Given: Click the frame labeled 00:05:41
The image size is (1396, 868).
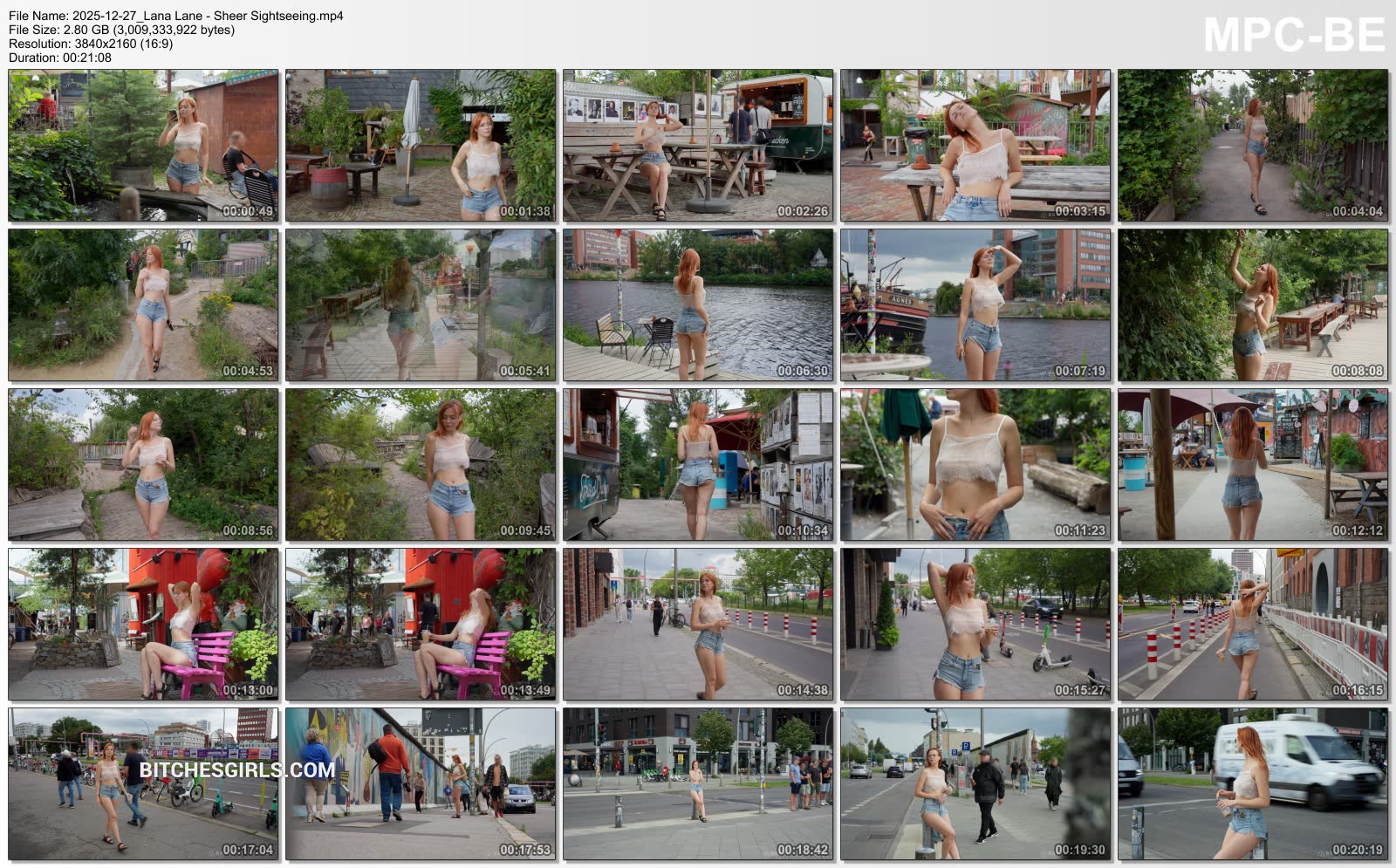Looking at the screenshot, I should (x=421, y=305).
